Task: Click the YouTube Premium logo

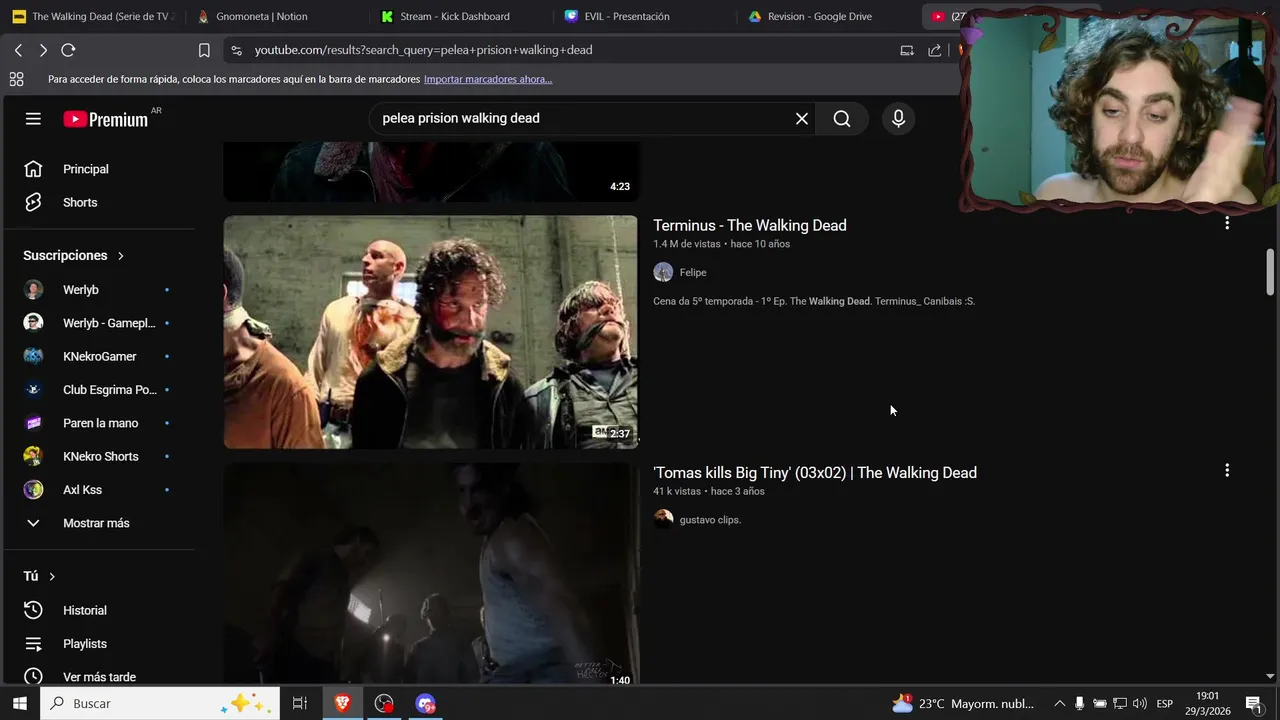Action: [x=106, y=119]
